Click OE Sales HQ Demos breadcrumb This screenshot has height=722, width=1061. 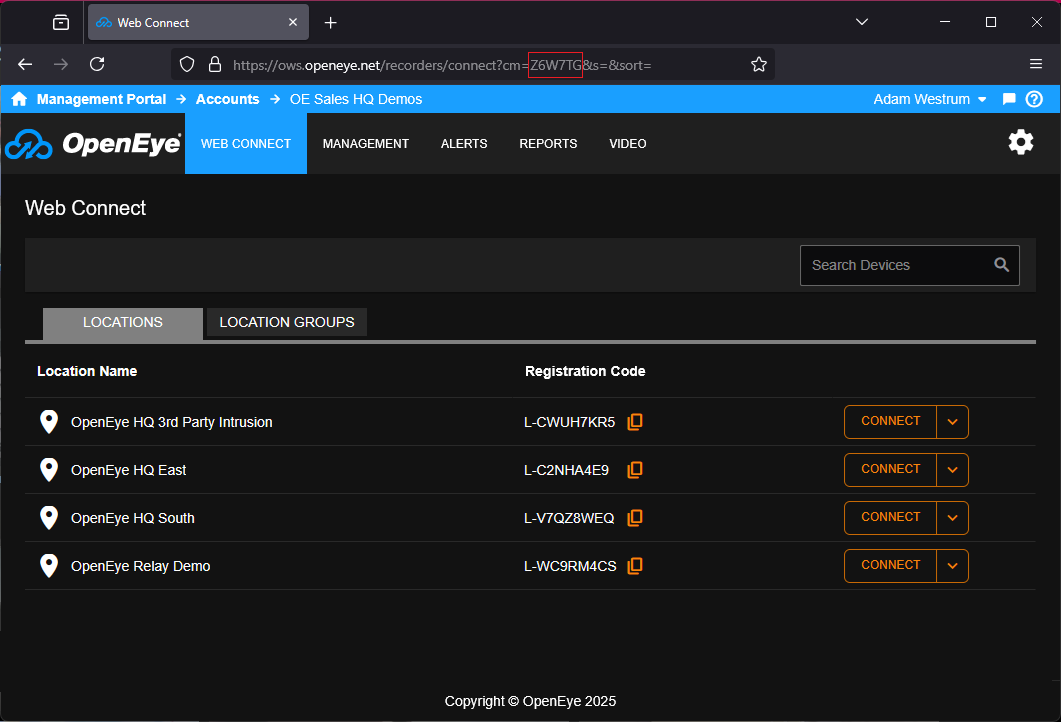pyautogui.click(x=356, y=99)
